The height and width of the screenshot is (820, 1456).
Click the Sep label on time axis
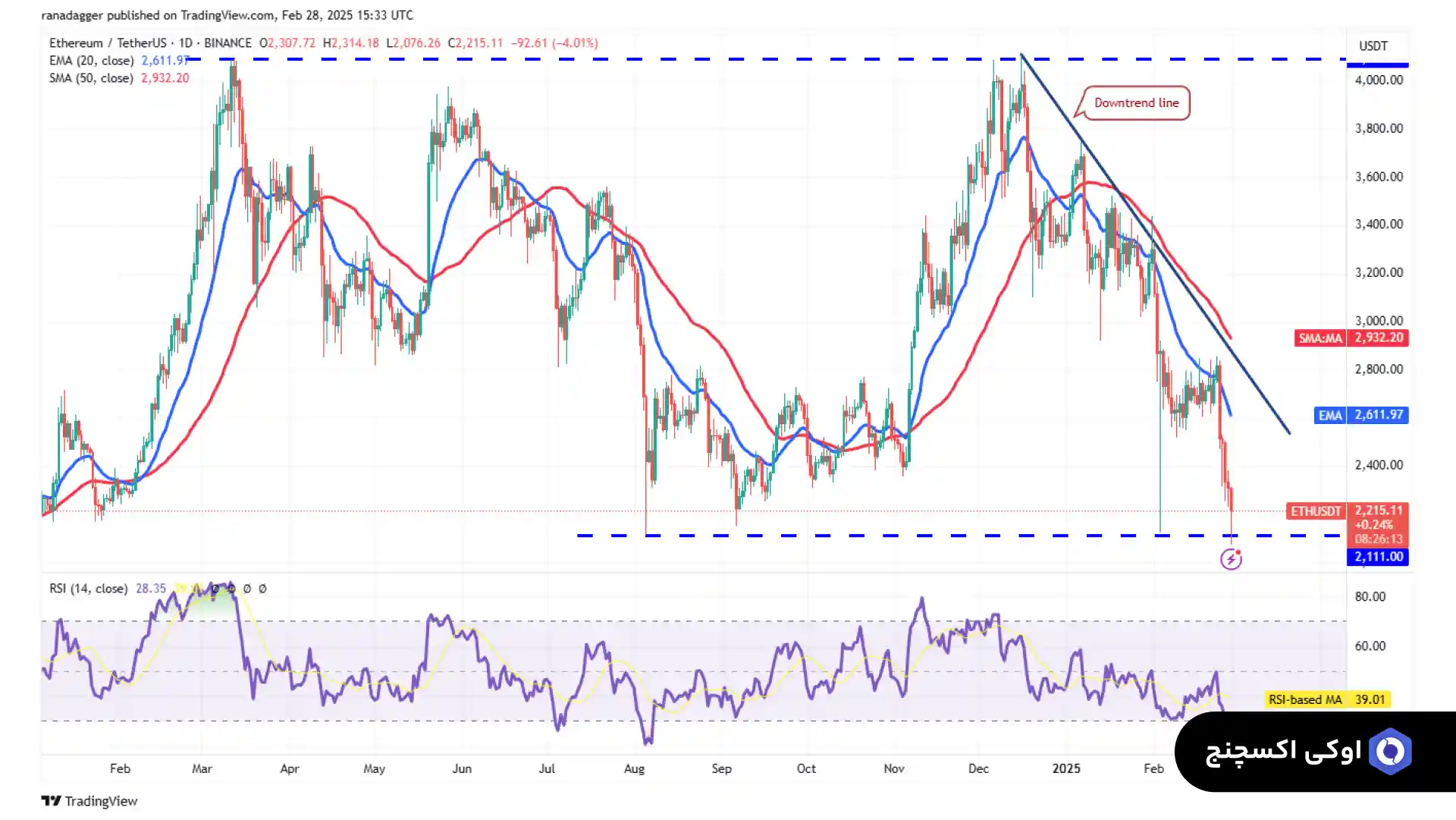pos(721,768)
